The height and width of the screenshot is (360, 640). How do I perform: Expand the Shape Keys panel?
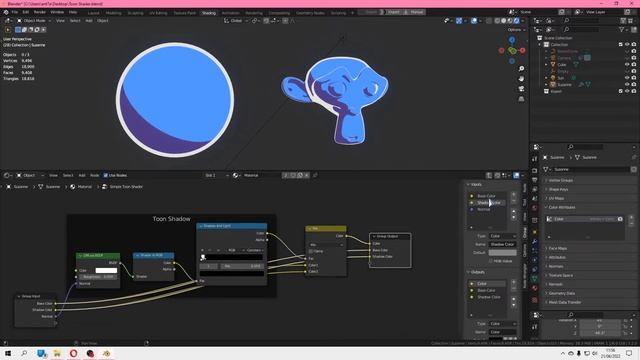tap(558, 189)
